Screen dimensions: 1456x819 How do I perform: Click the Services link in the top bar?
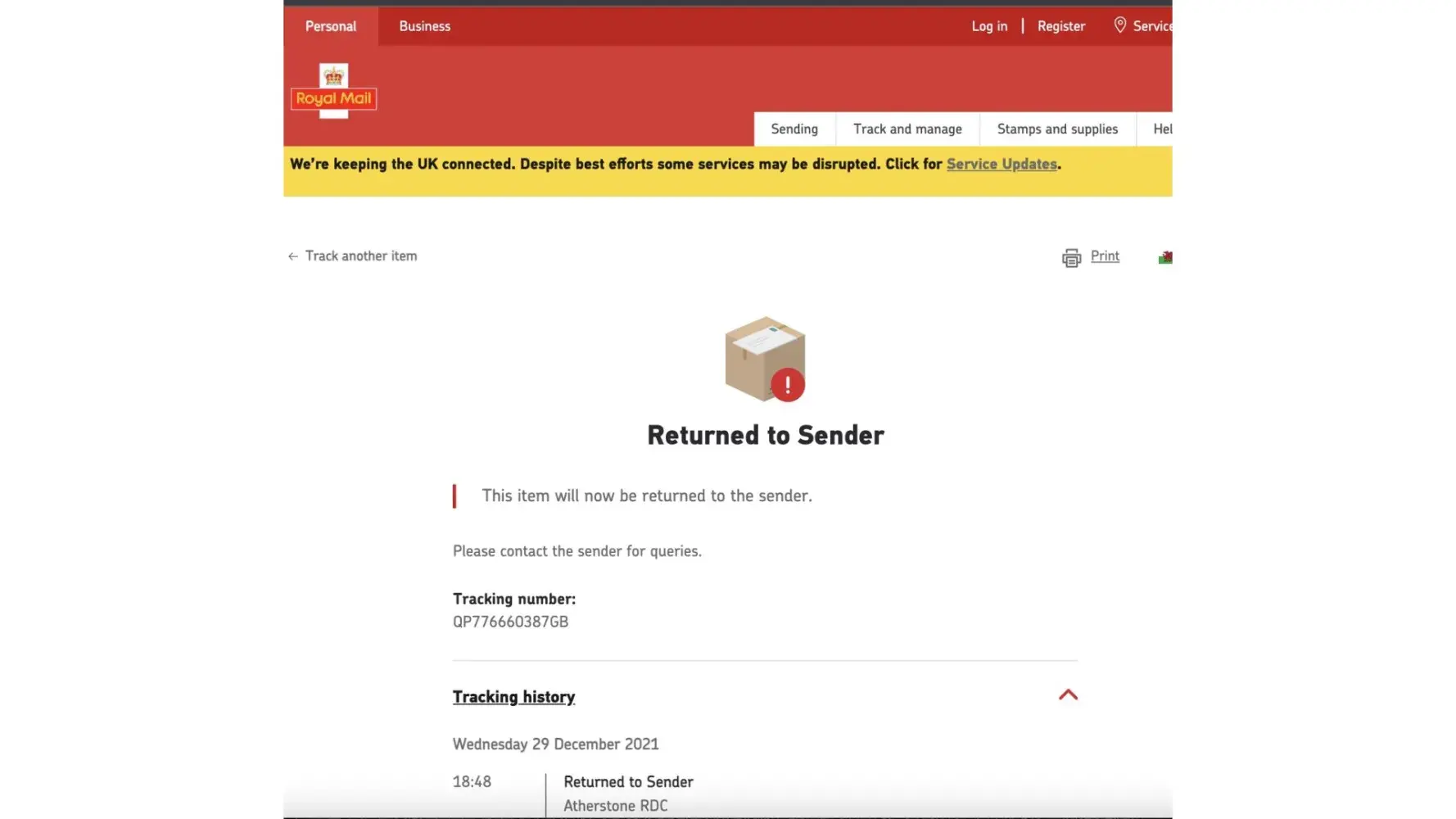point(1152,26)
